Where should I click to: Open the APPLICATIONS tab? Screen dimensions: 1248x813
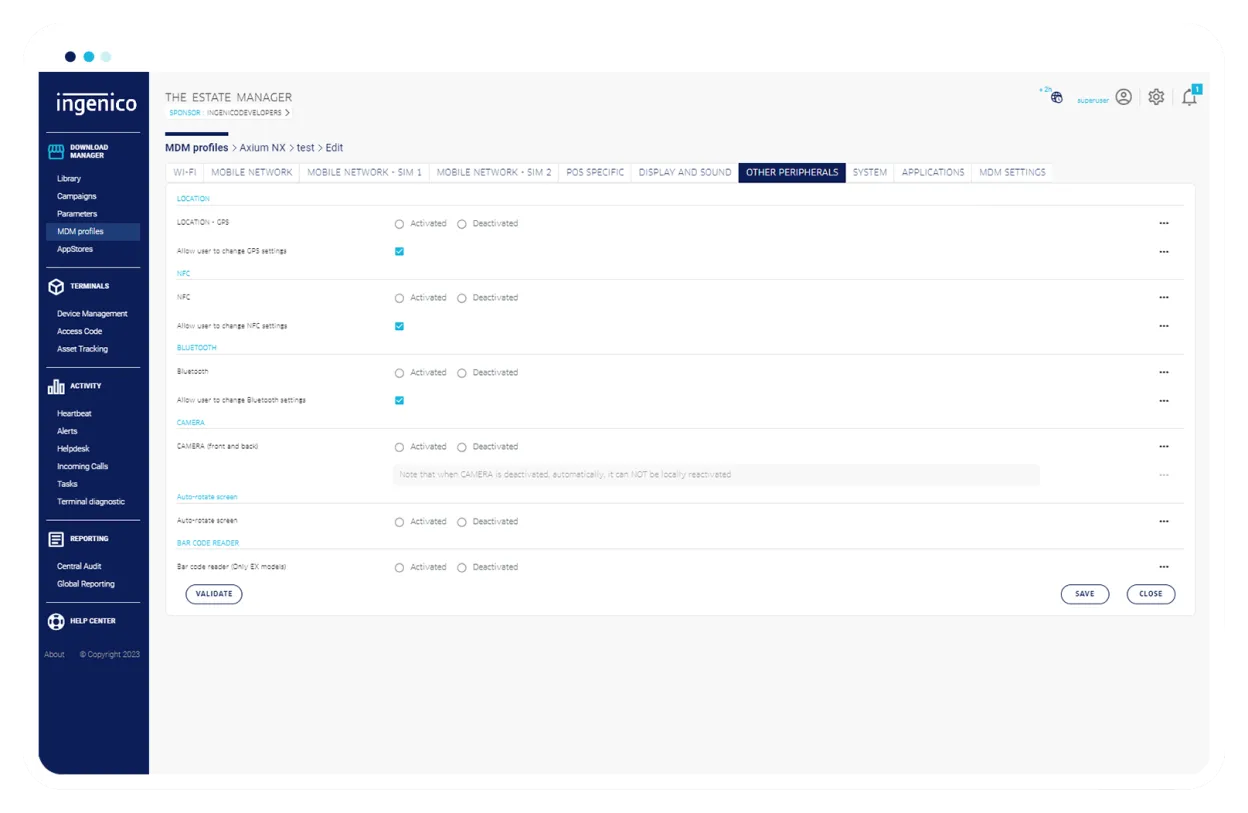933,172
